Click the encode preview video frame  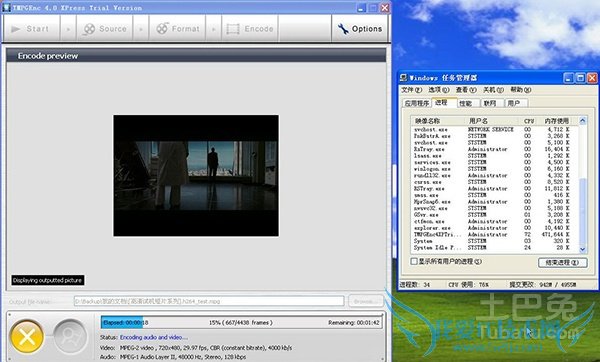click(196, 176)
